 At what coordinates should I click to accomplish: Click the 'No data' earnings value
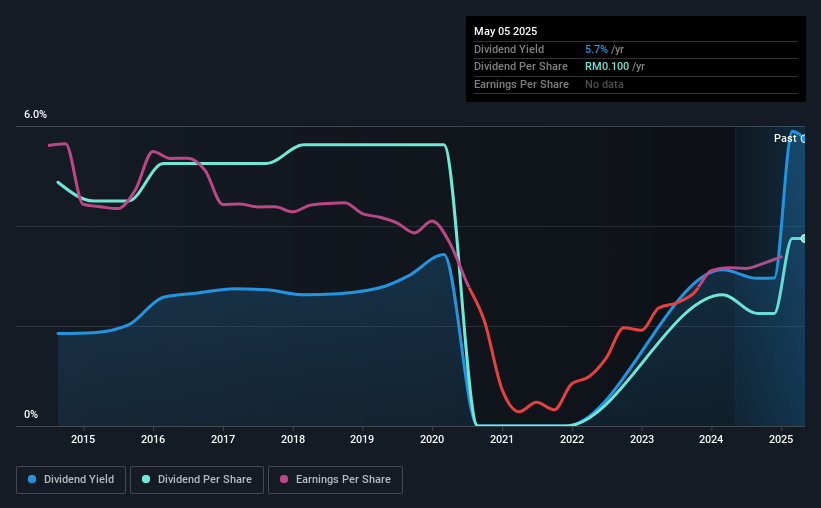click(604, 84)
